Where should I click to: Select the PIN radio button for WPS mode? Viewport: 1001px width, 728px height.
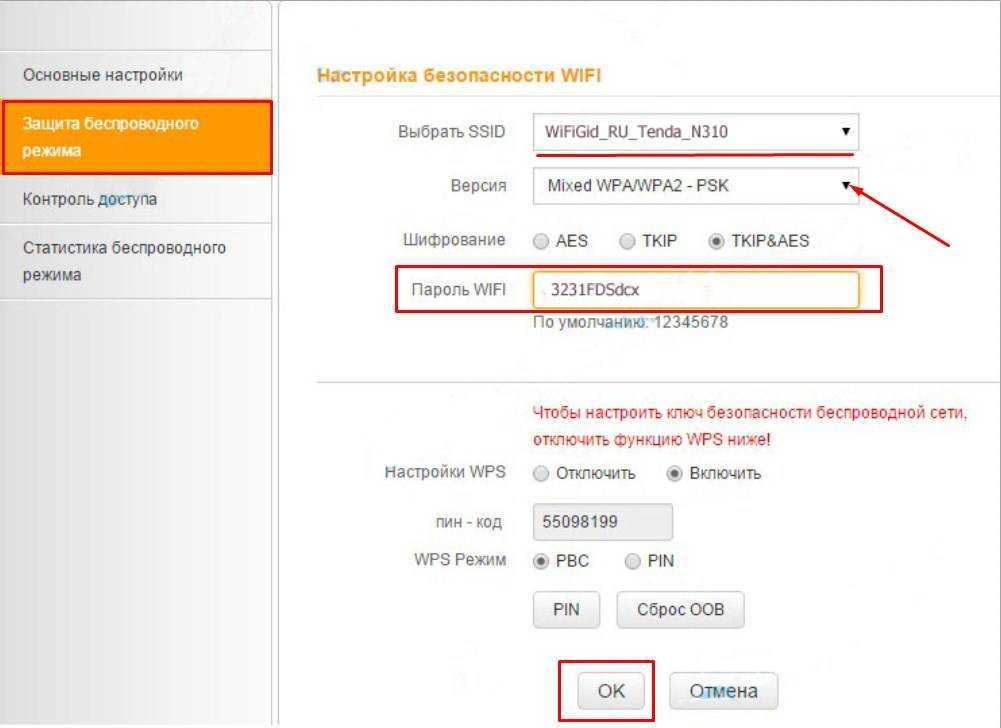[x=633, y=561]
